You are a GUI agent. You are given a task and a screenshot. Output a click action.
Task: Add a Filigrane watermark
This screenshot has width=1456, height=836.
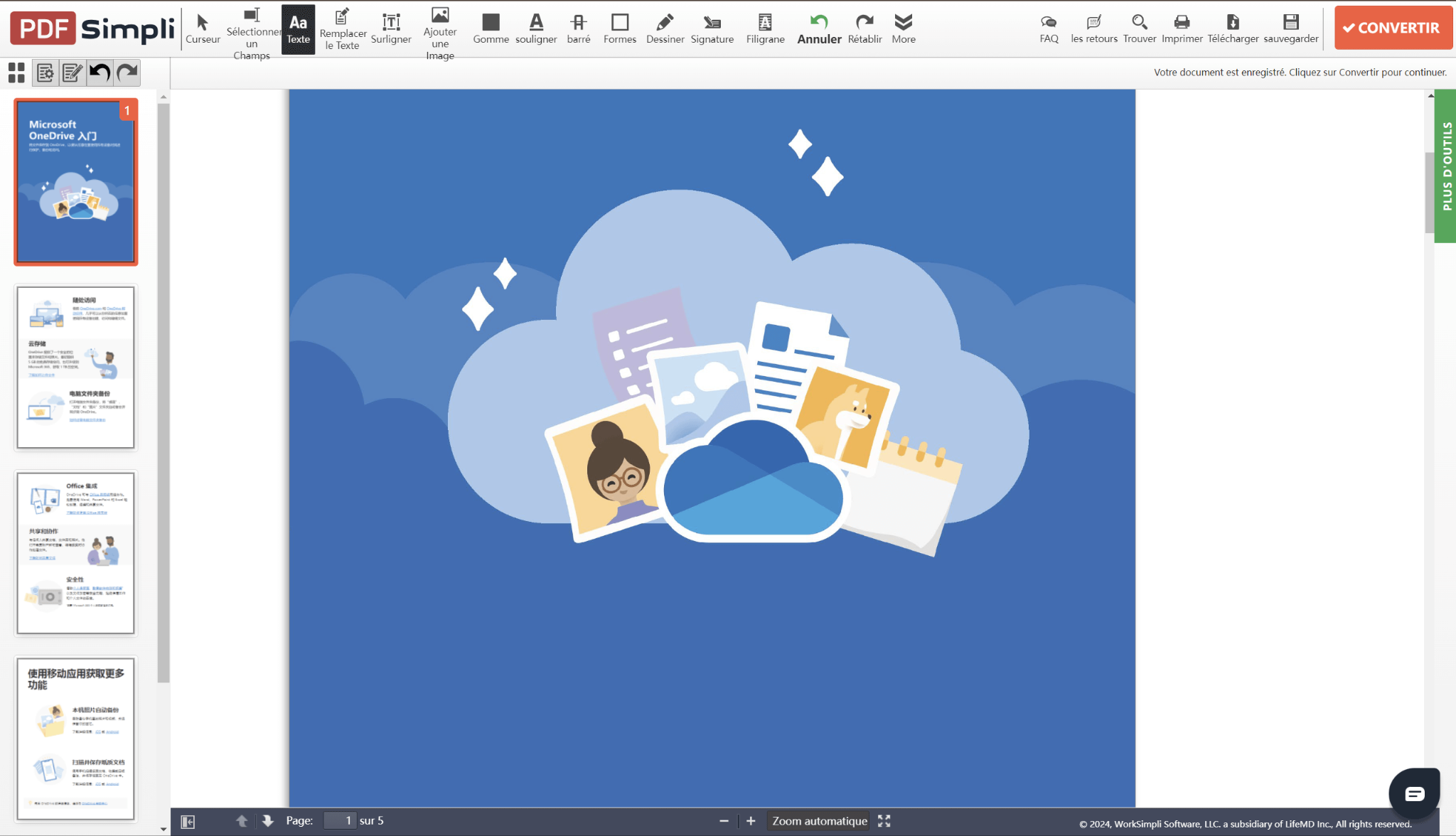click(x=765, y=28)
